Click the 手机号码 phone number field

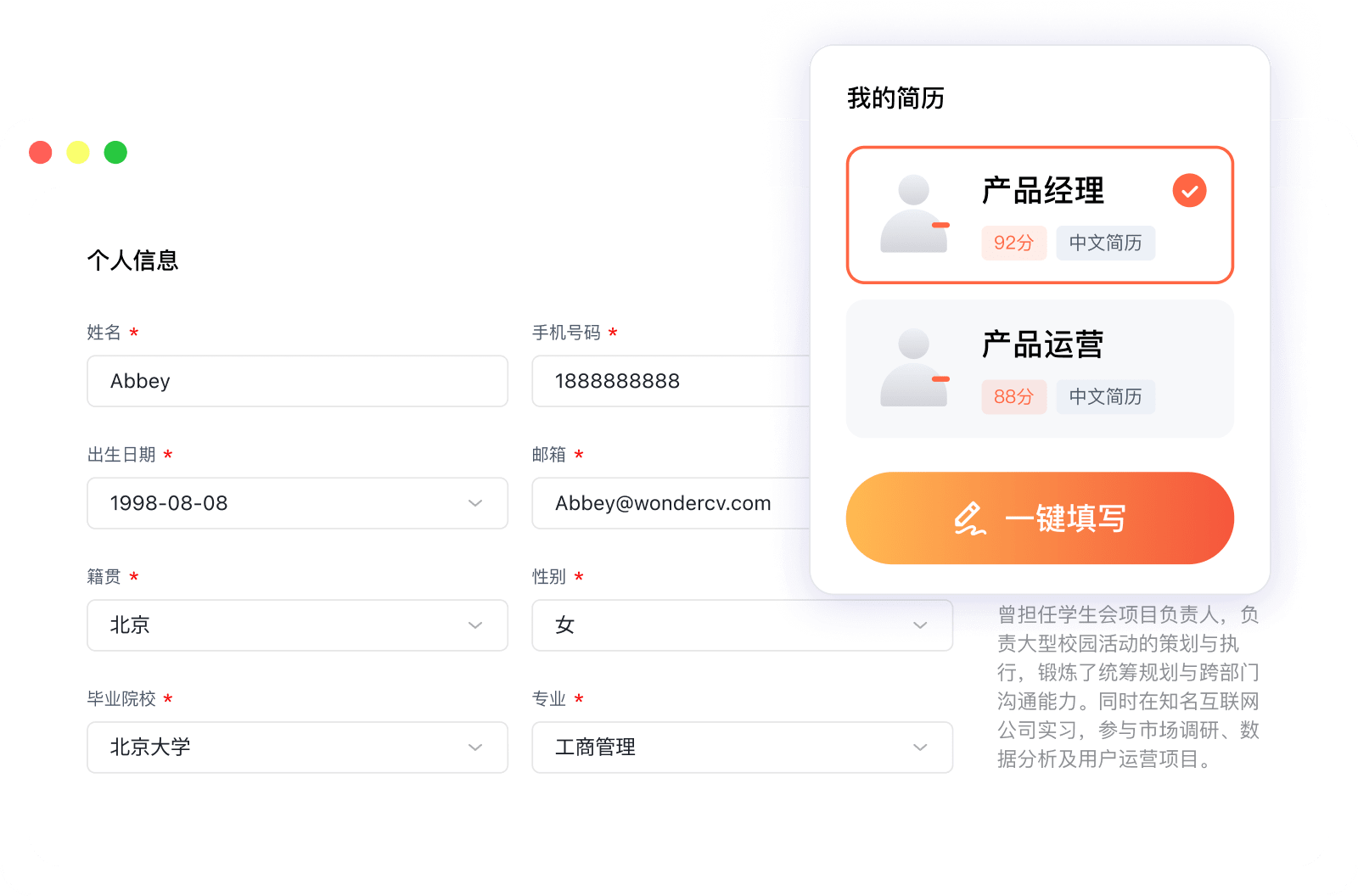[671, 381]
